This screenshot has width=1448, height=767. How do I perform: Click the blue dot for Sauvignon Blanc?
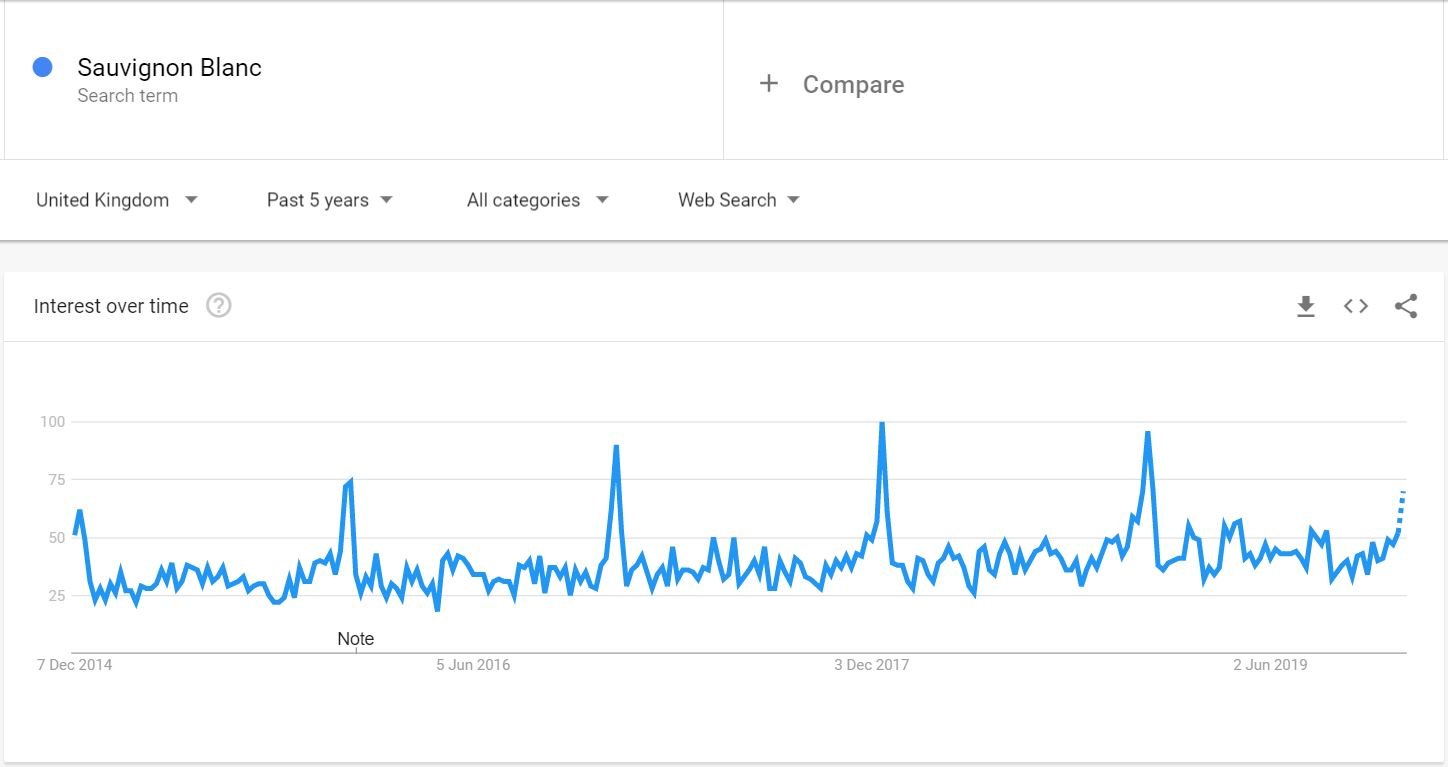(x=42, y=67)
